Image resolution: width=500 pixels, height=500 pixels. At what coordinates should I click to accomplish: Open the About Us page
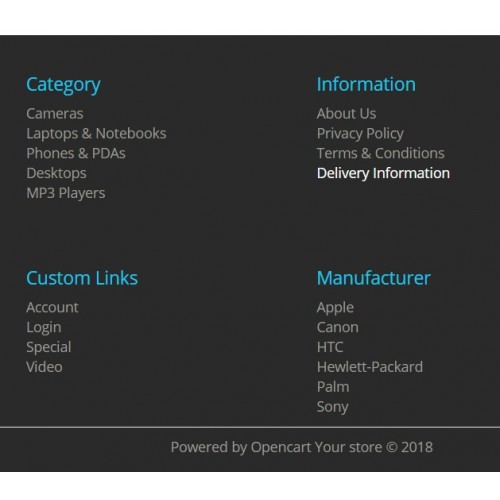[346, 114]
